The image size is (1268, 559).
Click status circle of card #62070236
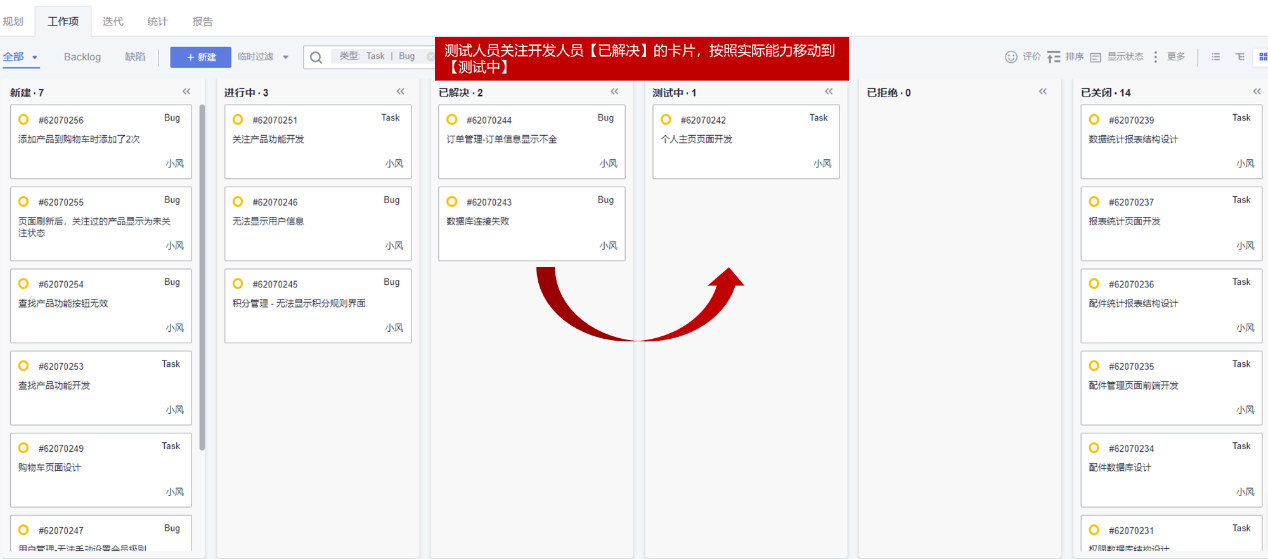coord(1093,283)
